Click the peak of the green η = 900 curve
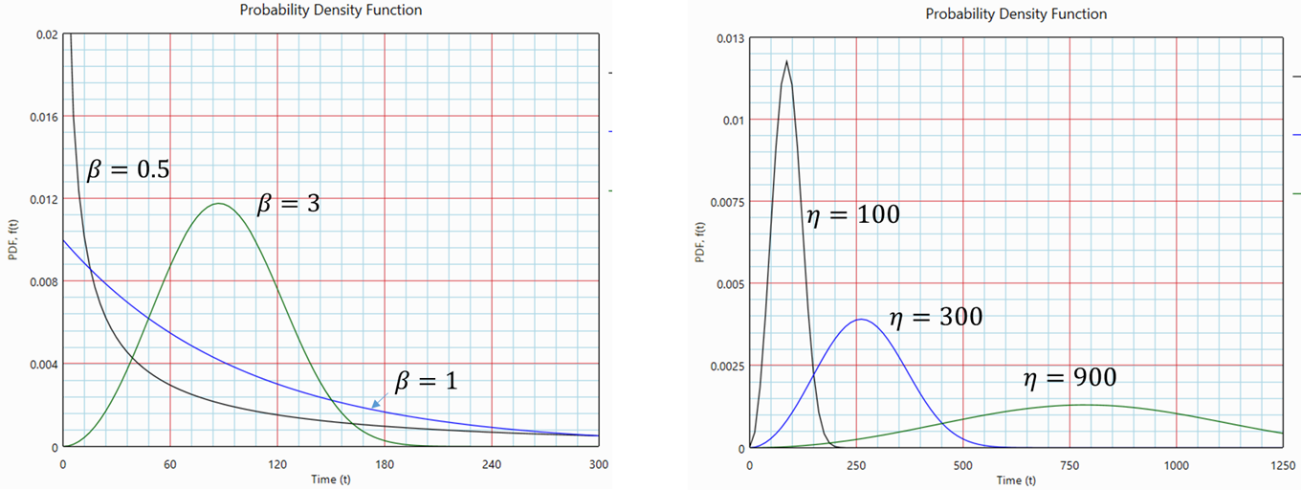 (x=1085, y=404)
